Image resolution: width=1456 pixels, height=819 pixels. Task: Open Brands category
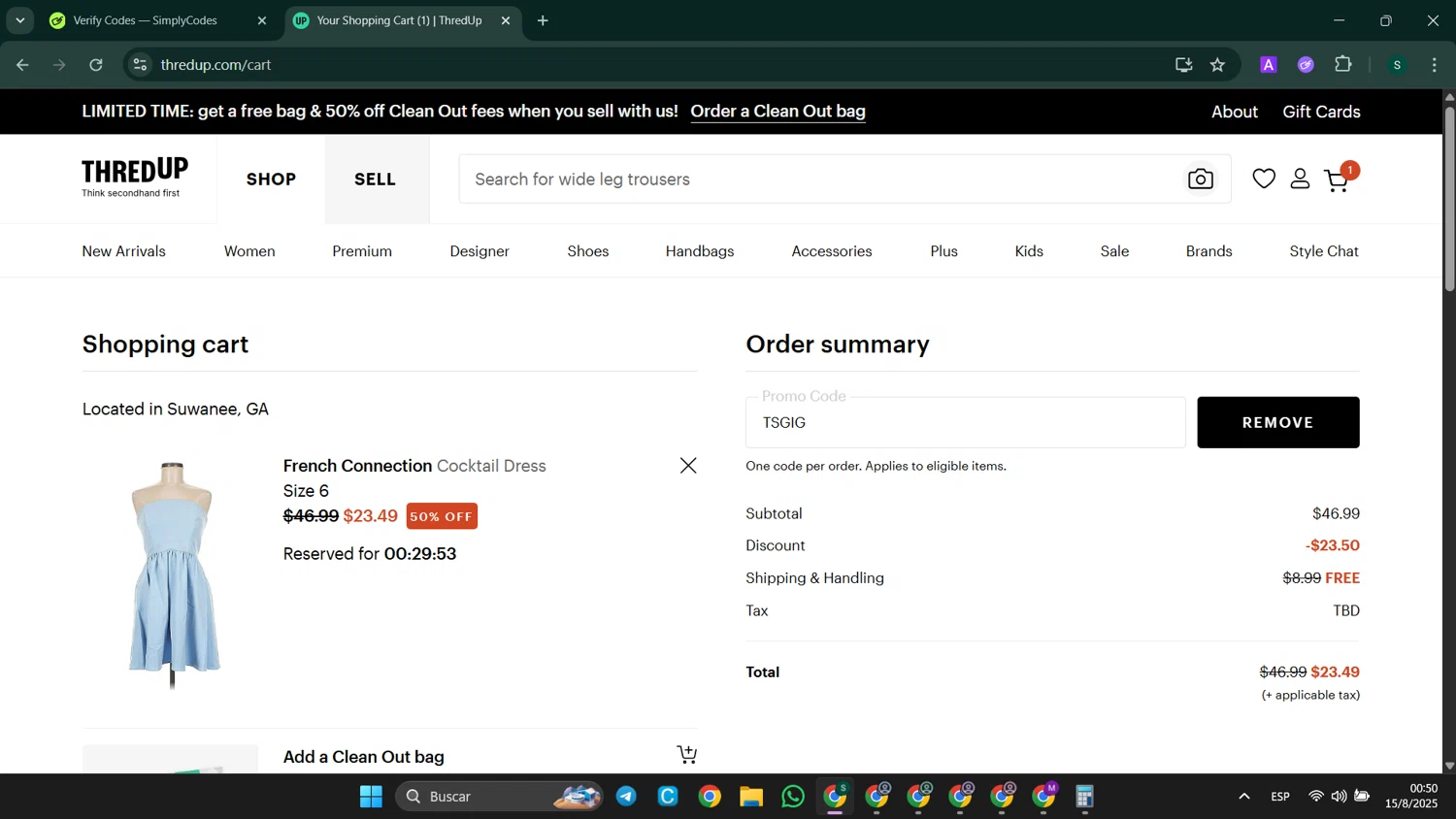[x=1208, y=251]
